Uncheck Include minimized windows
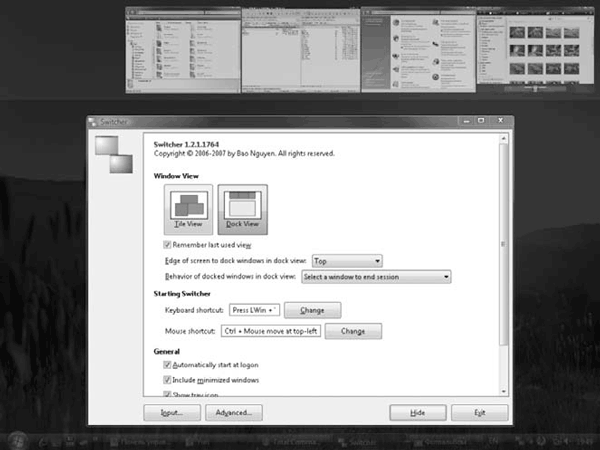Screen dimensions: 600x450 coord(166,380)
